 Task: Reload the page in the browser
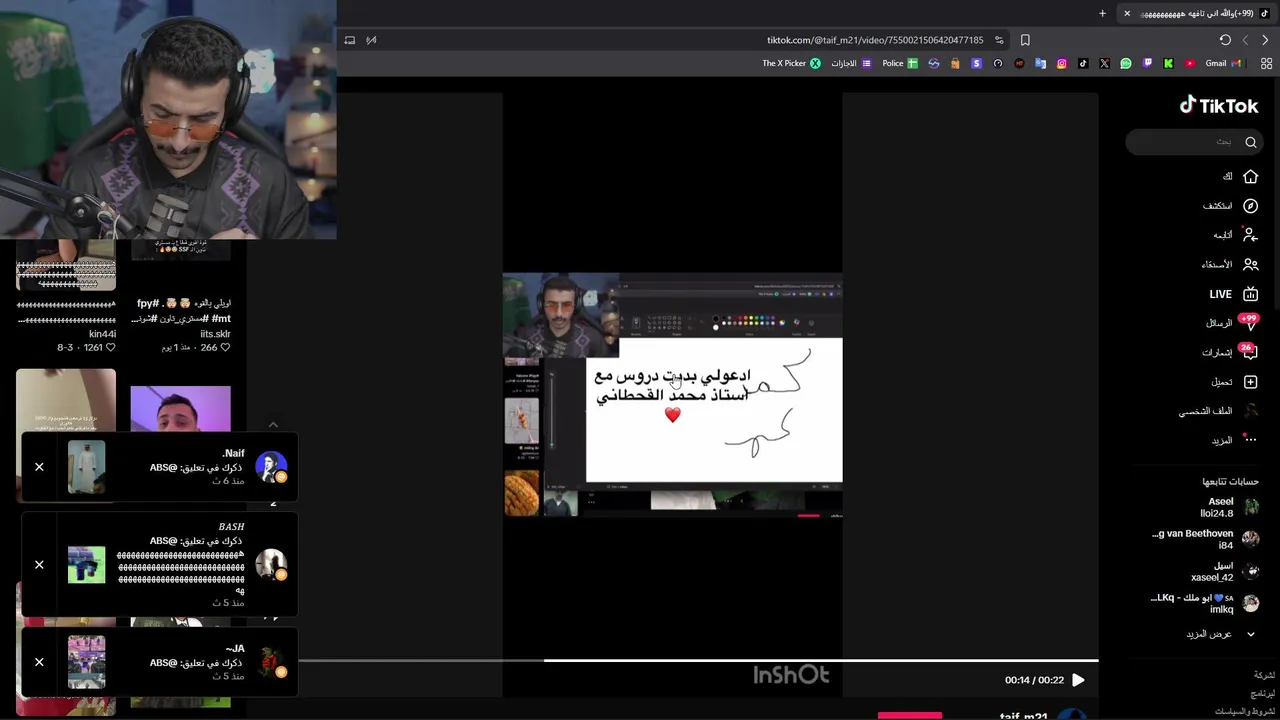[x=1225, y=40]
